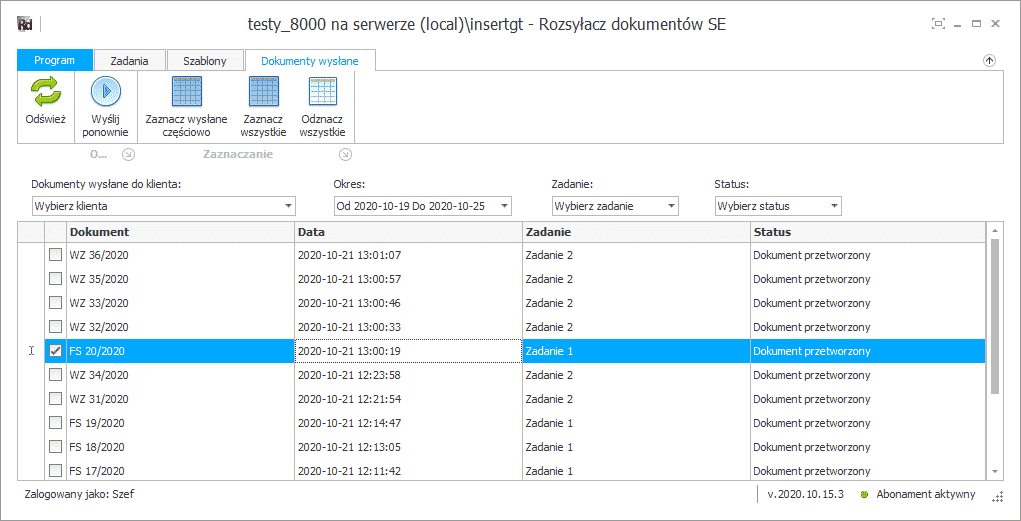Click Zadanie 1 cell in FS 19/2020 row
This screenshot has width=1021, height=521.
pos(636,423)
